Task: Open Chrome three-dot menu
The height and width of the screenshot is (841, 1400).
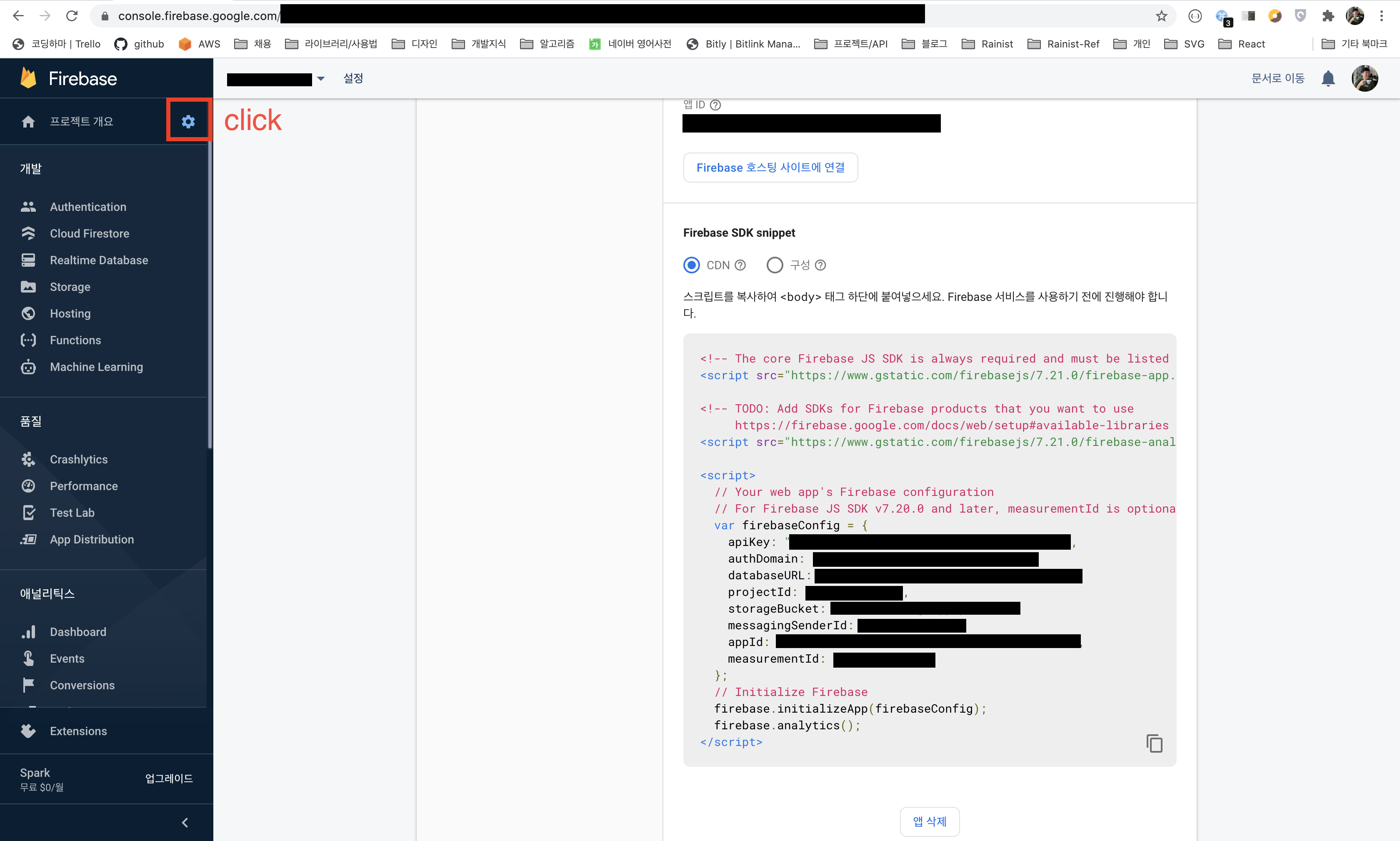Action: [x=1381, y=16]
